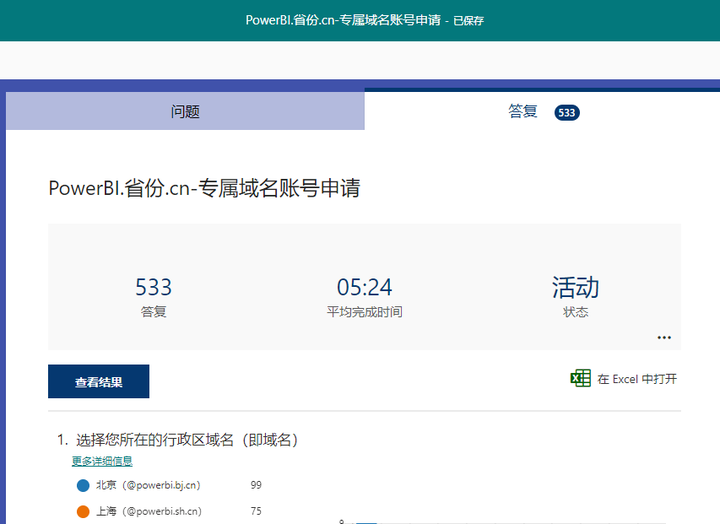
Task: Click the orange 上海 legend dot
Action: click(x=83, y=511)
